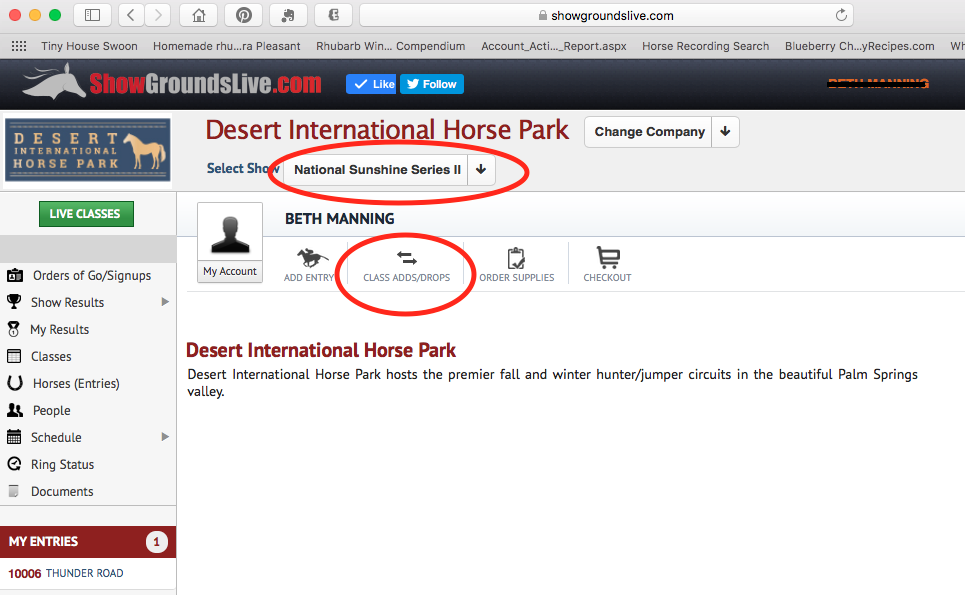Open Schedule menu

[x=56, y=438]
